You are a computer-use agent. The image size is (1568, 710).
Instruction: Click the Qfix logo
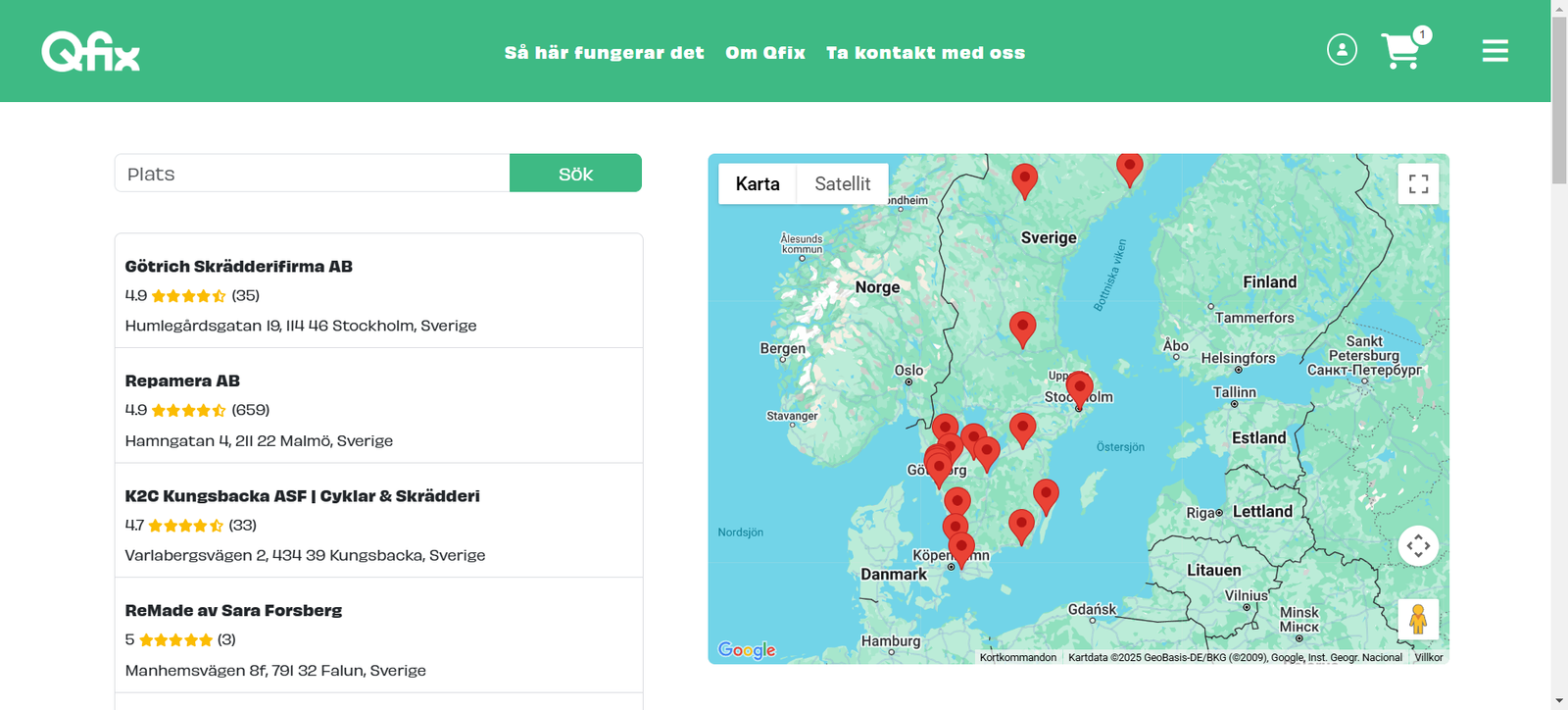(x=90, y=52)
